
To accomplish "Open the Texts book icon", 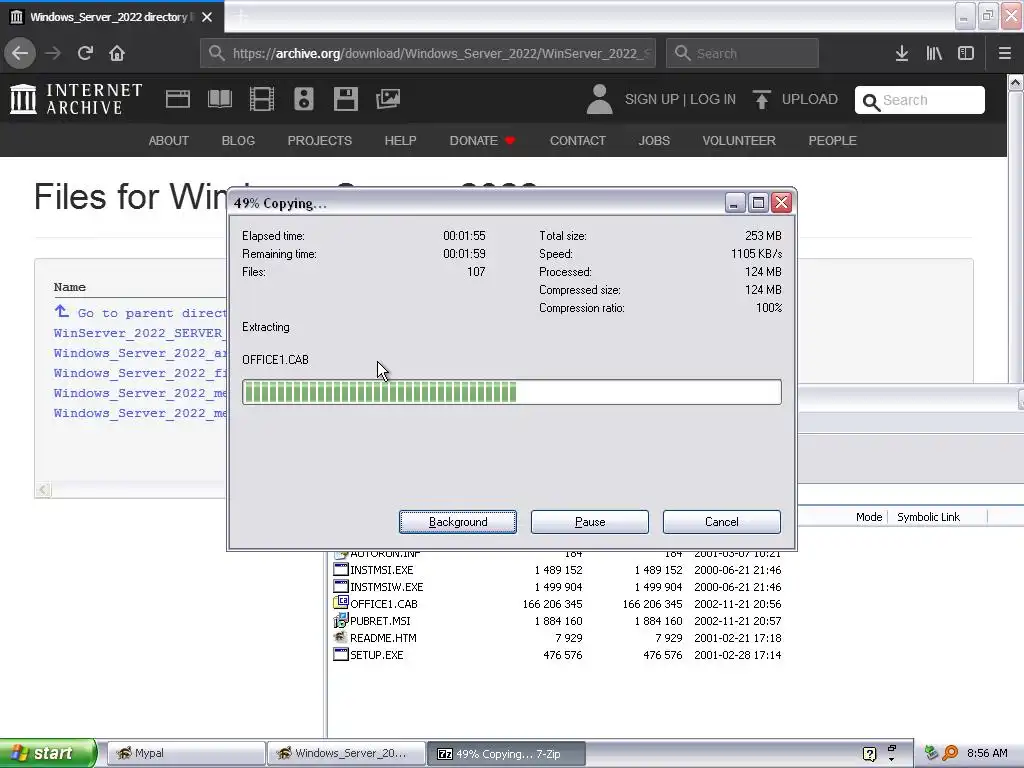I will (x=219, y=99).
